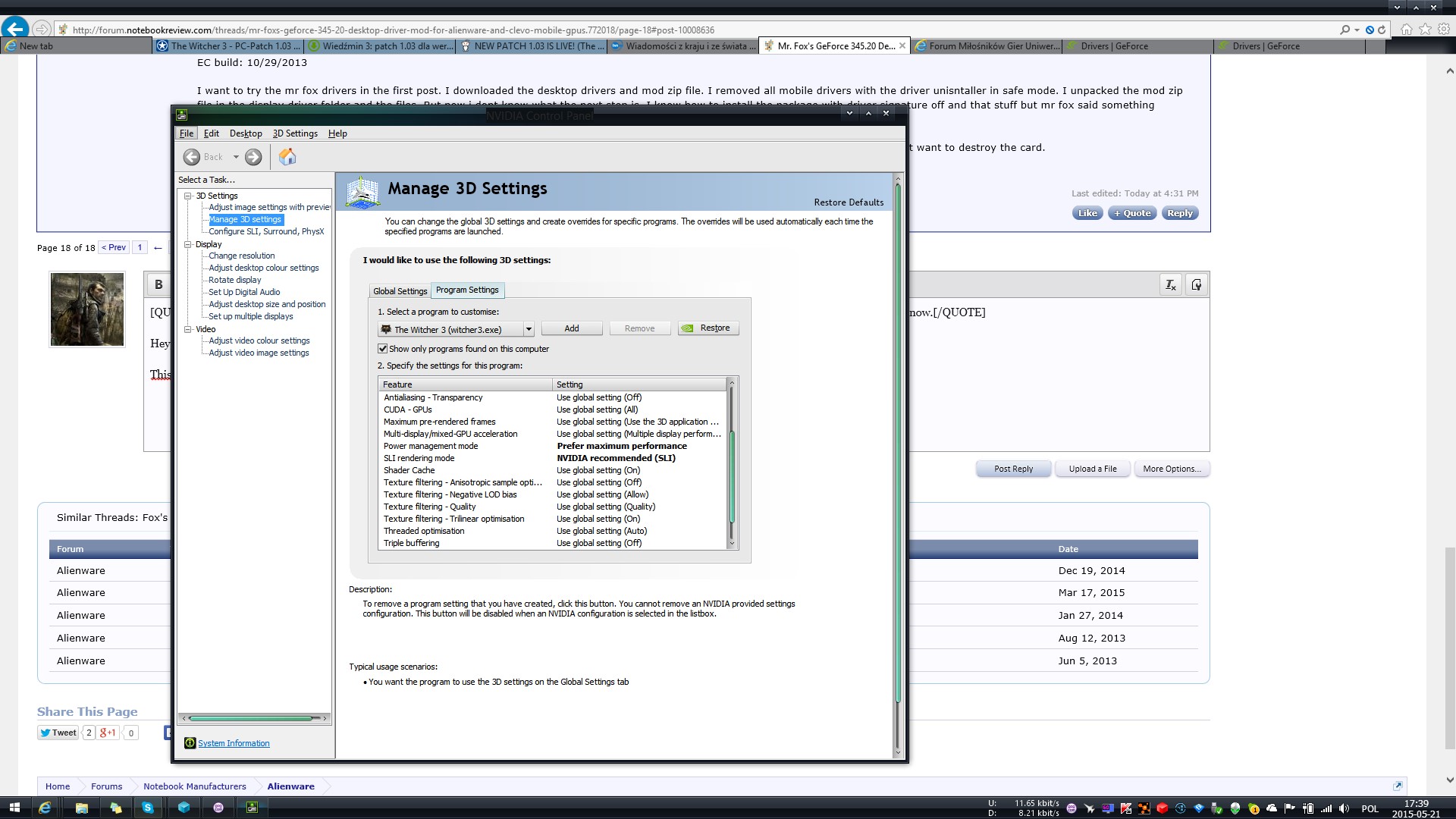Uncheck Show only programs found on this computer

coord(383,349)
